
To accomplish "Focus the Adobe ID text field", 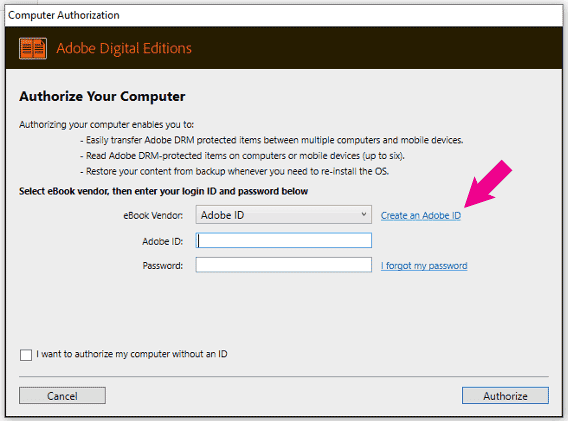I will click(x=284, y=240).
